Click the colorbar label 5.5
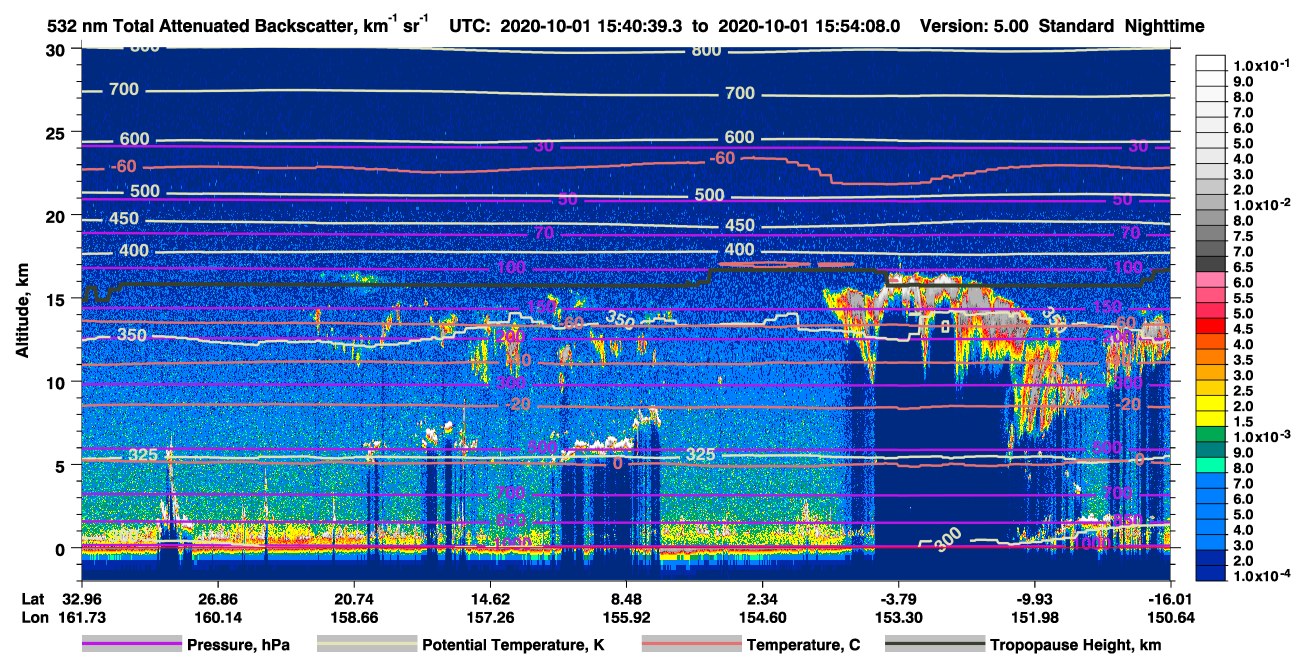Image resolution: width=1300 pixels, height=667 pixels. point(1243,298)
